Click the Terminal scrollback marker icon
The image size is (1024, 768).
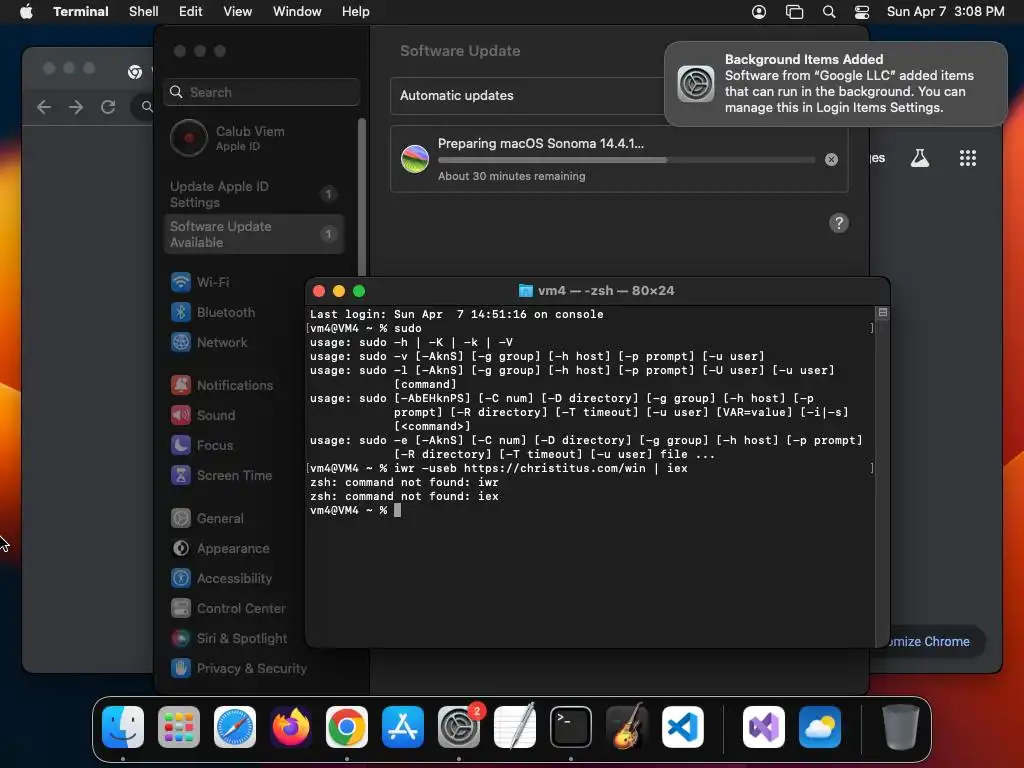pos(883,313)
